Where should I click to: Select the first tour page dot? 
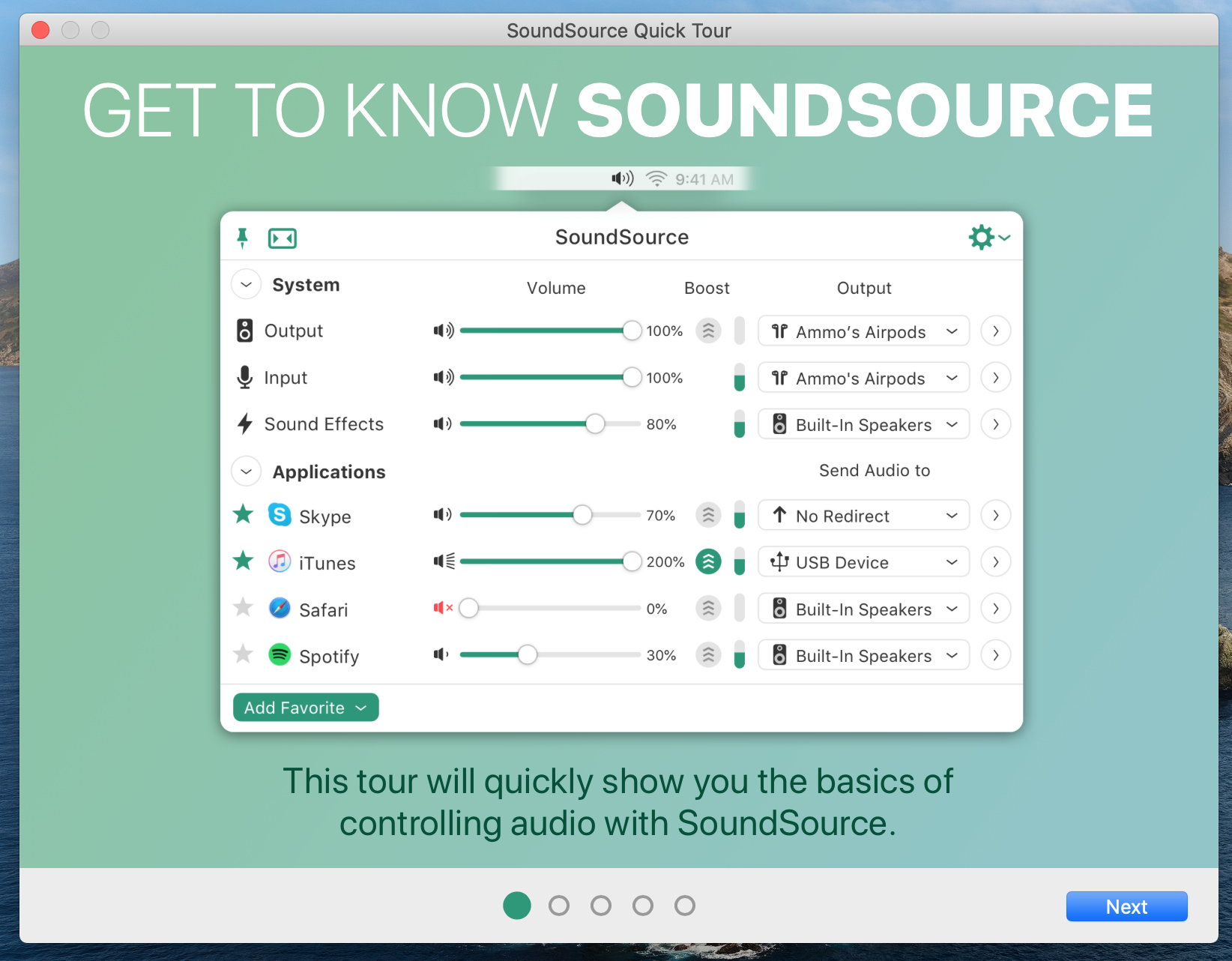point(517,906)
